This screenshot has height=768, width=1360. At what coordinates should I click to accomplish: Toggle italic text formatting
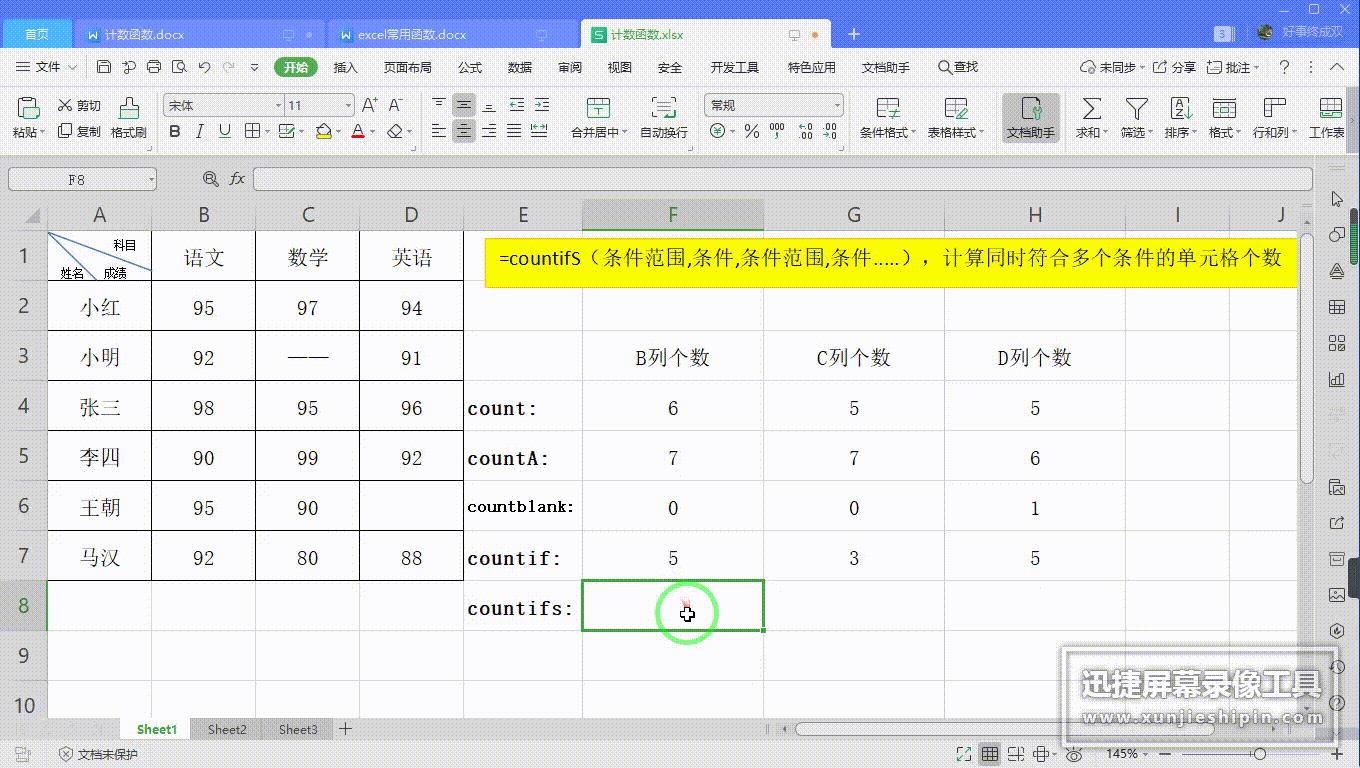click(200, 131)
